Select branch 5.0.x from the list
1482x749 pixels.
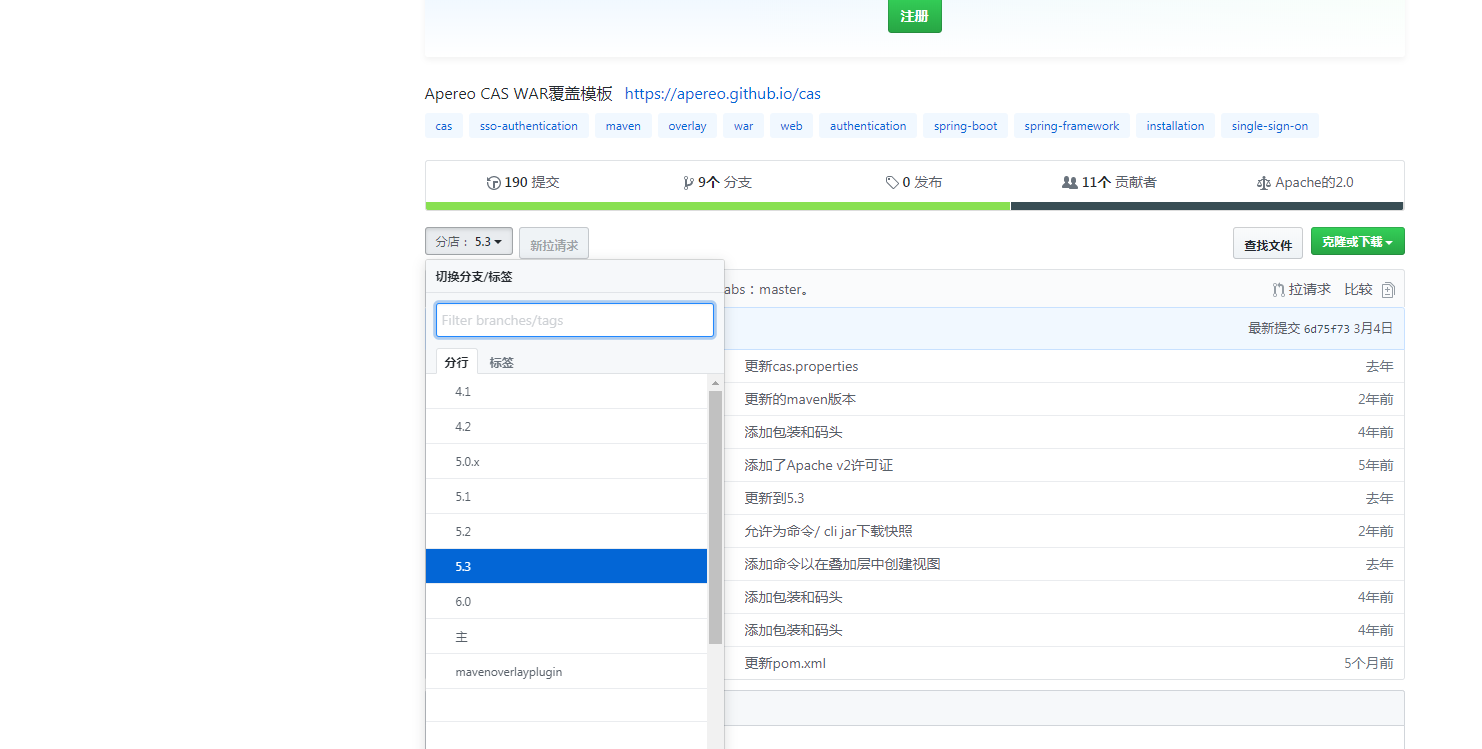point(566,461)
